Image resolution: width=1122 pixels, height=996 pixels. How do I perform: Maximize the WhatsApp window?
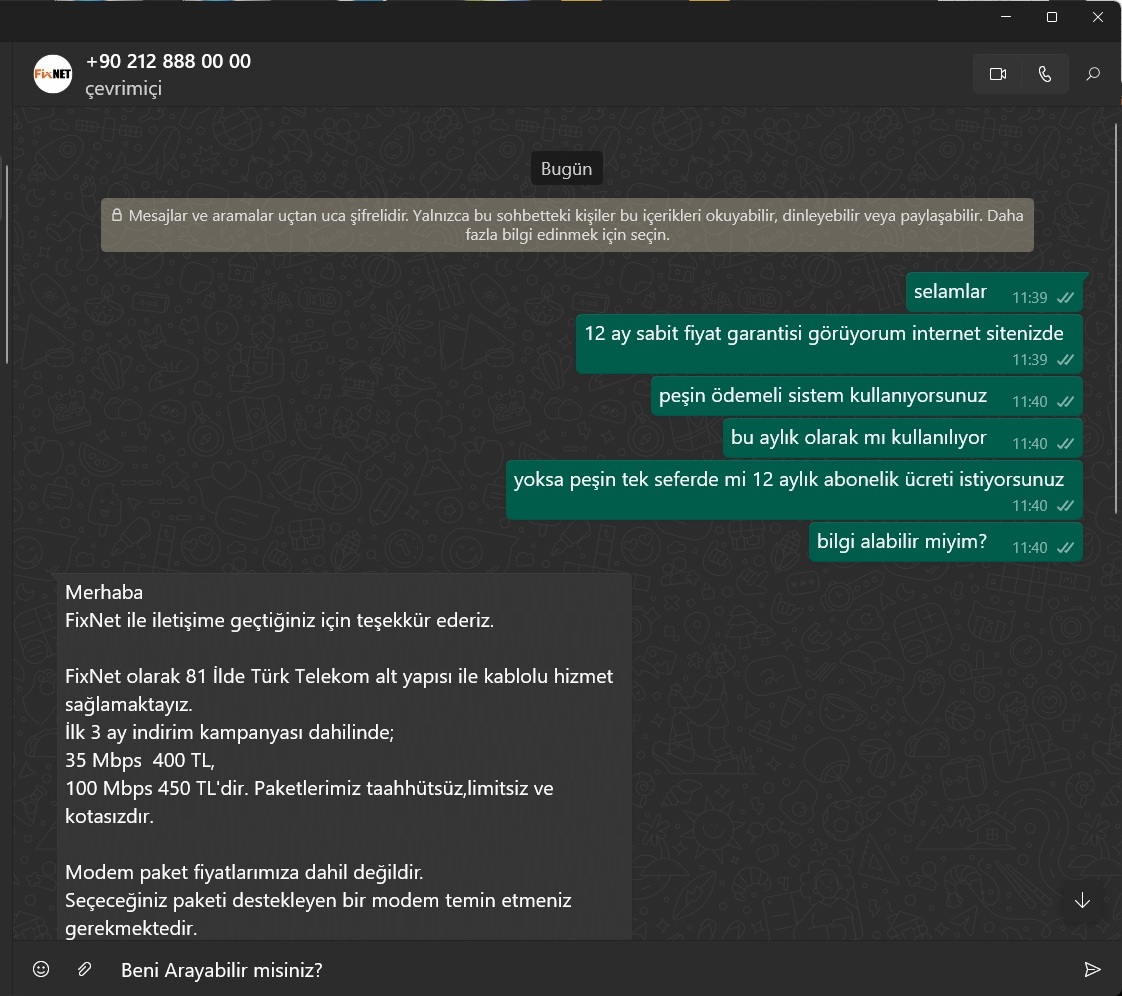tap(1052, 17)
